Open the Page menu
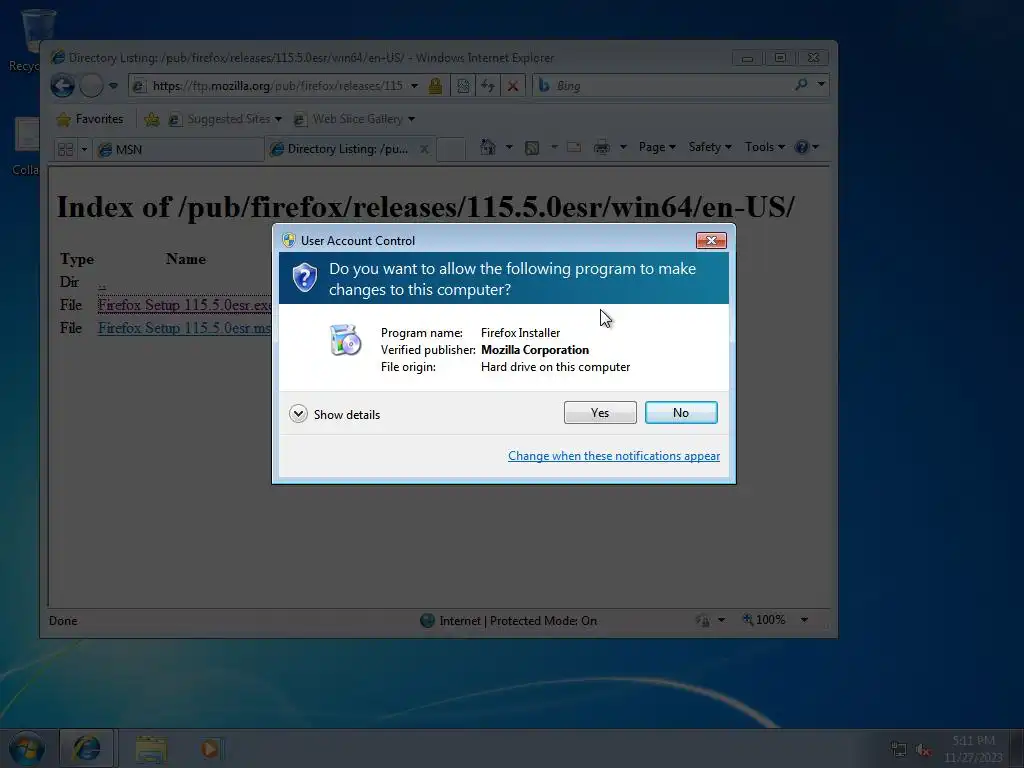Image resolution: width=1024 pixels, height=768 pixels. [x=657, y=147]
